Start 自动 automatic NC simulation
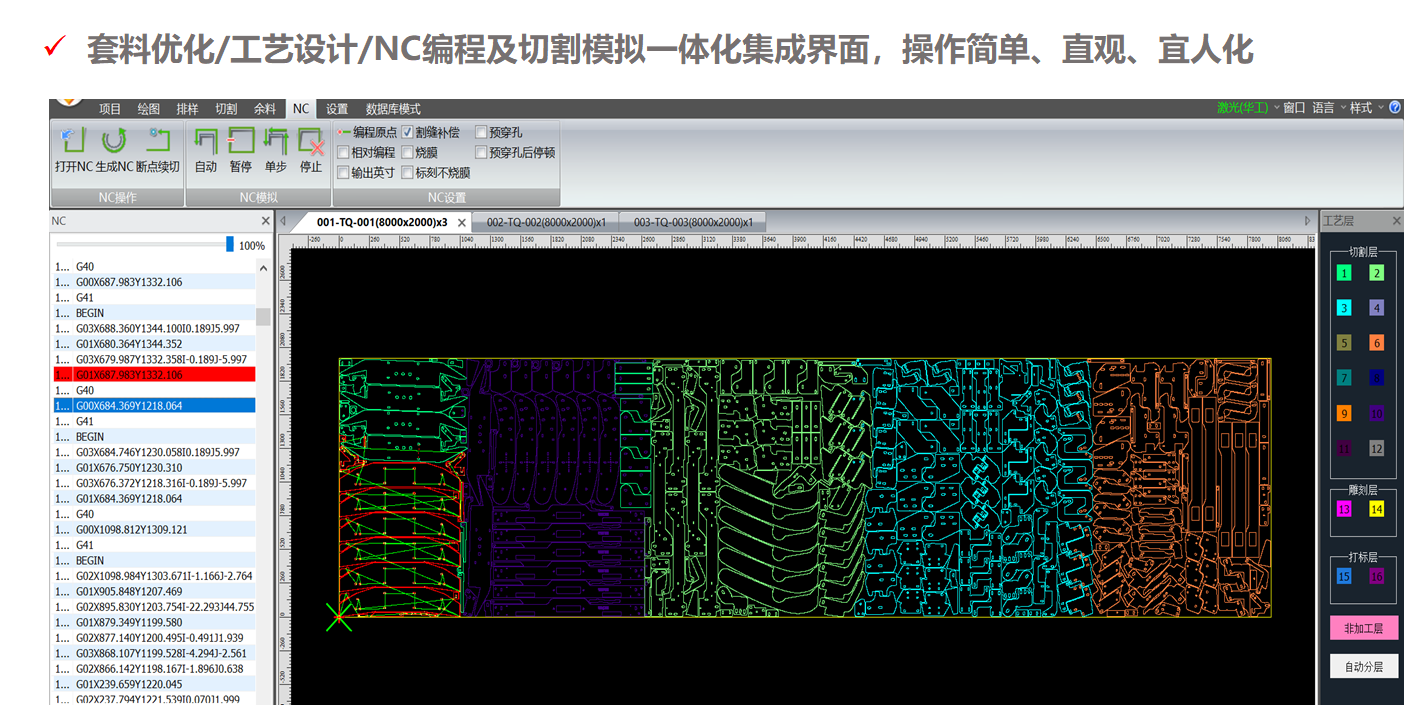 click(206, 141)
